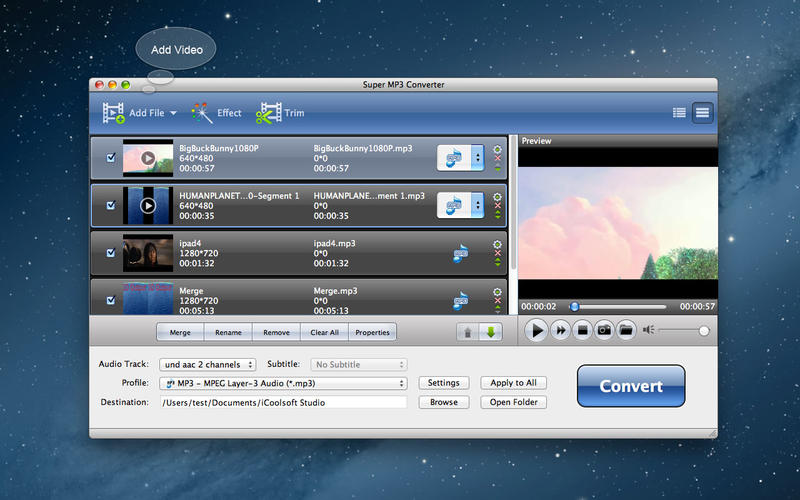This screenshot has width=800, height=500.
Task: Click the Destination path text field
Action: (282, 402)
